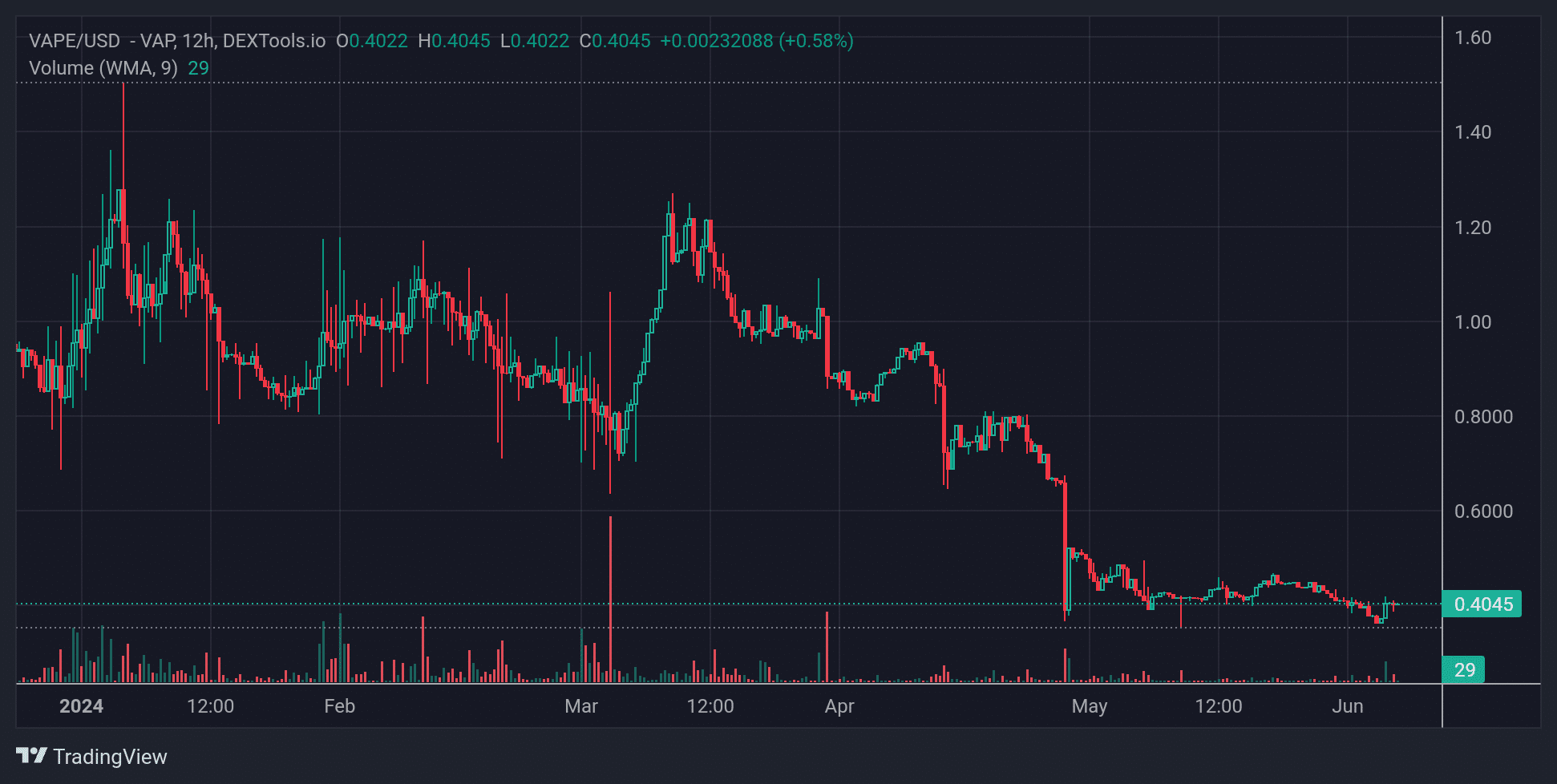
Task: Click the 1.60 price axis label
Action: point(1473,38)
